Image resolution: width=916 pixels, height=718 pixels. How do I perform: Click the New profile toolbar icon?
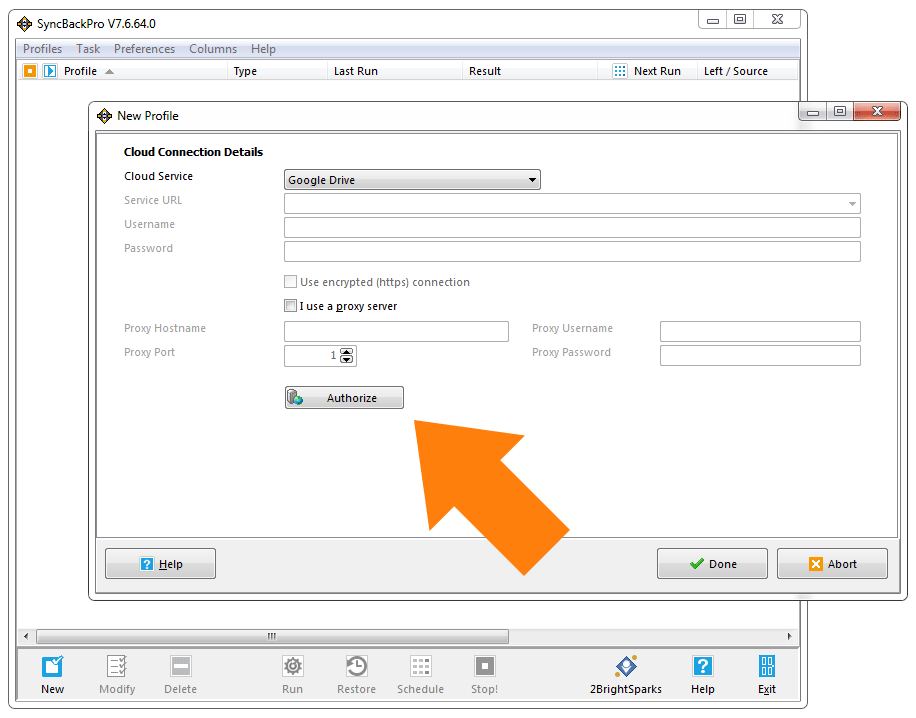(53, 667)
